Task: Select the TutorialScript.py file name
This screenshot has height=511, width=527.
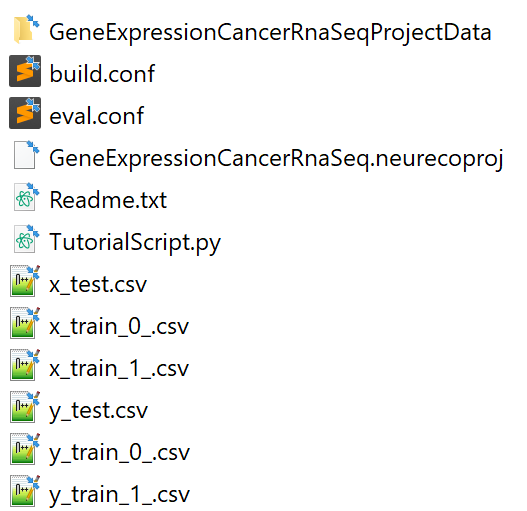Action: click(135, 243)
